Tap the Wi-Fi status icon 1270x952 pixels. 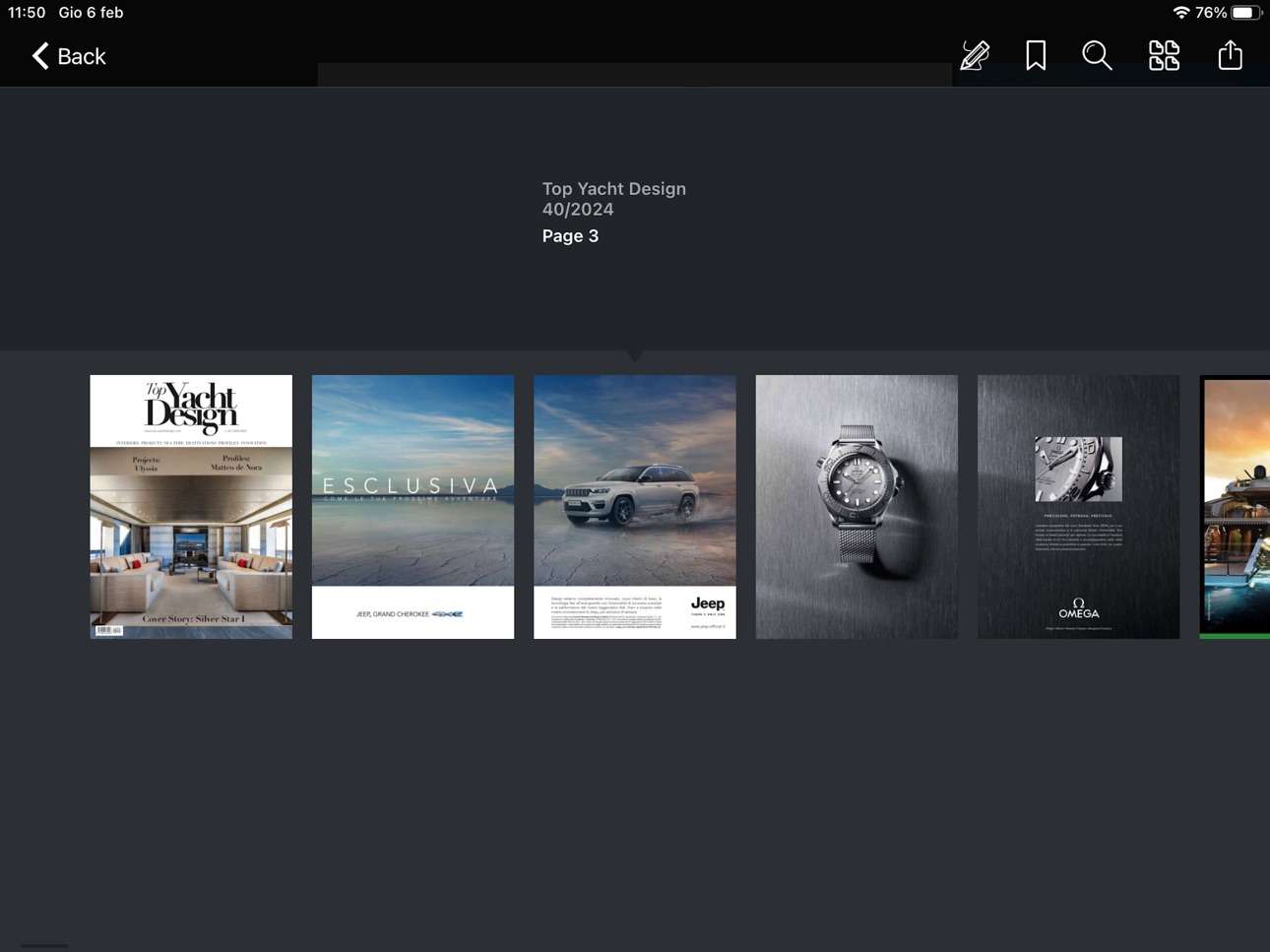(1180, 13)
